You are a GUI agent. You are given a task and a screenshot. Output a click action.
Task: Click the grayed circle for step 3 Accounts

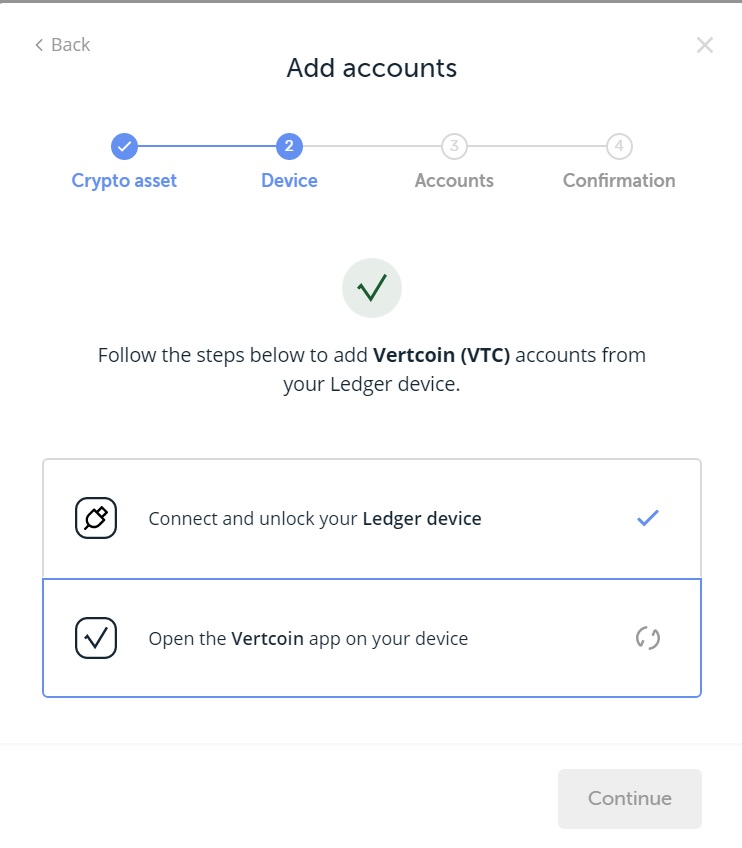454,146
